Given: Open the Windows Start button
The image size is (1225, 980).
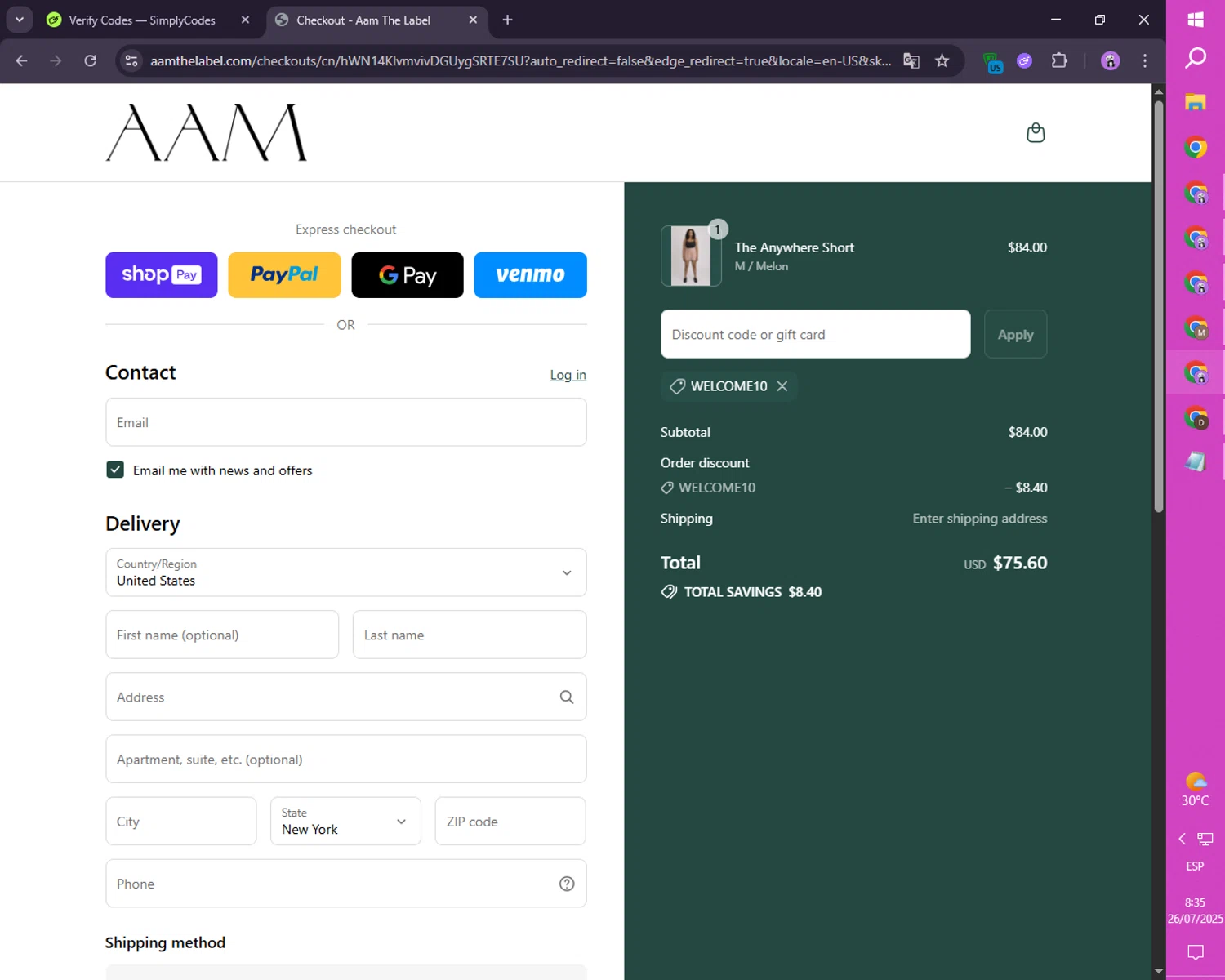Looking at the screenshot, I should click(x=1196, y=20).
